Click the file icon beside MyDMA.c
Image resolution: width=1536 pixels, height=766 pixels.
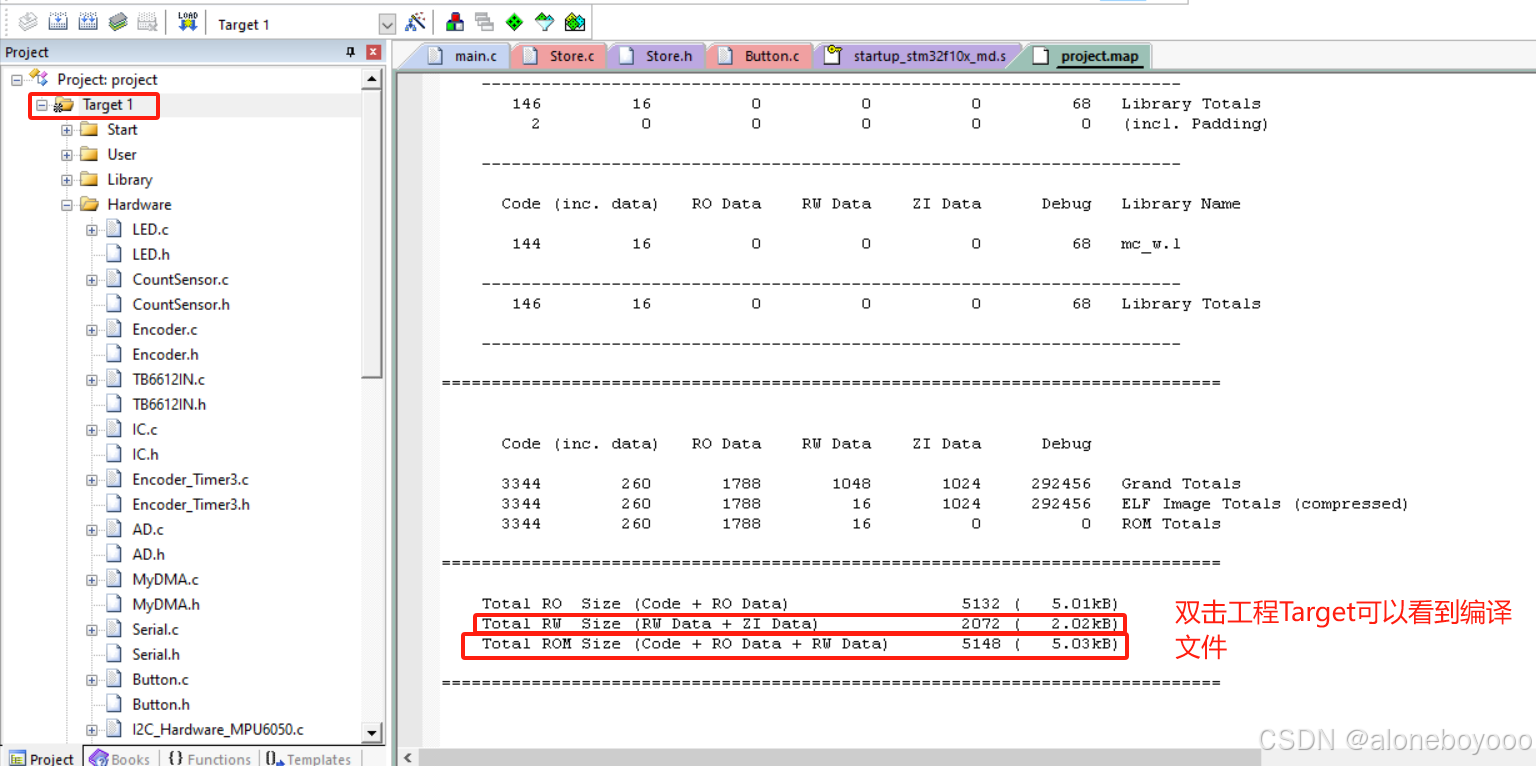114,579
